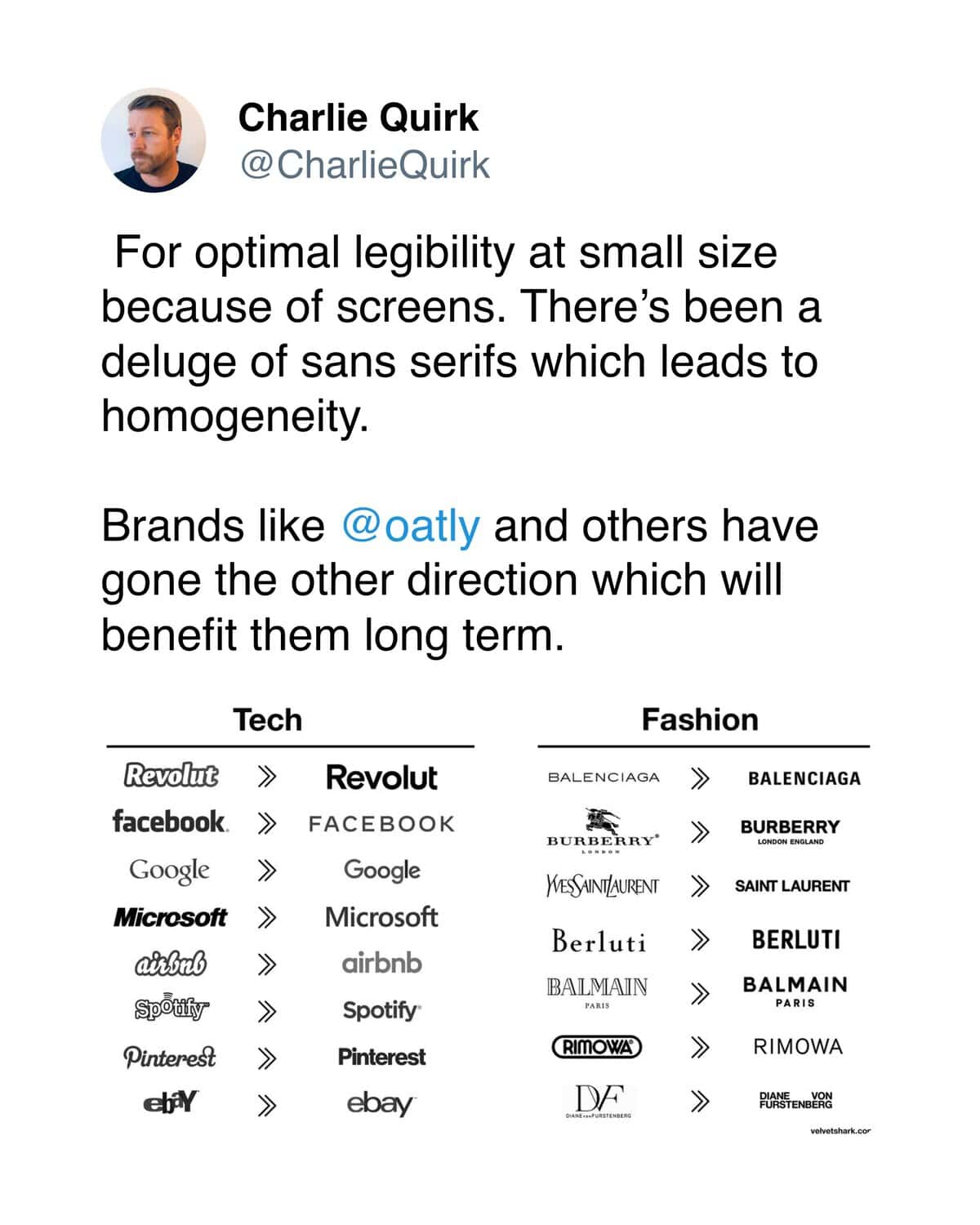The image size is (980, 1225).
Task: Click the old outlined Revolut logo
Action: (171, 775)
